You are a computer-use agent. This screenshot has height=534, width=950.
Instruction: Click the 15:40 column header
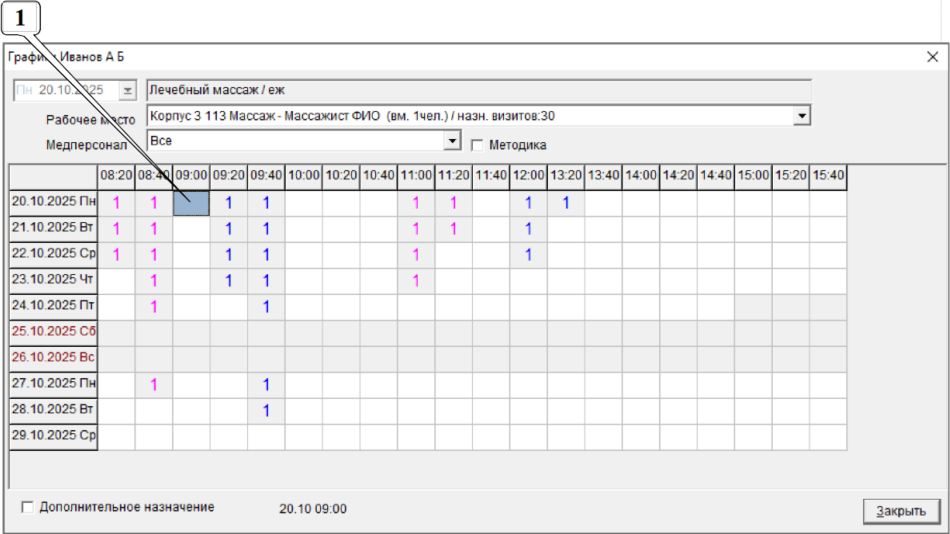[x=828, y=176]
